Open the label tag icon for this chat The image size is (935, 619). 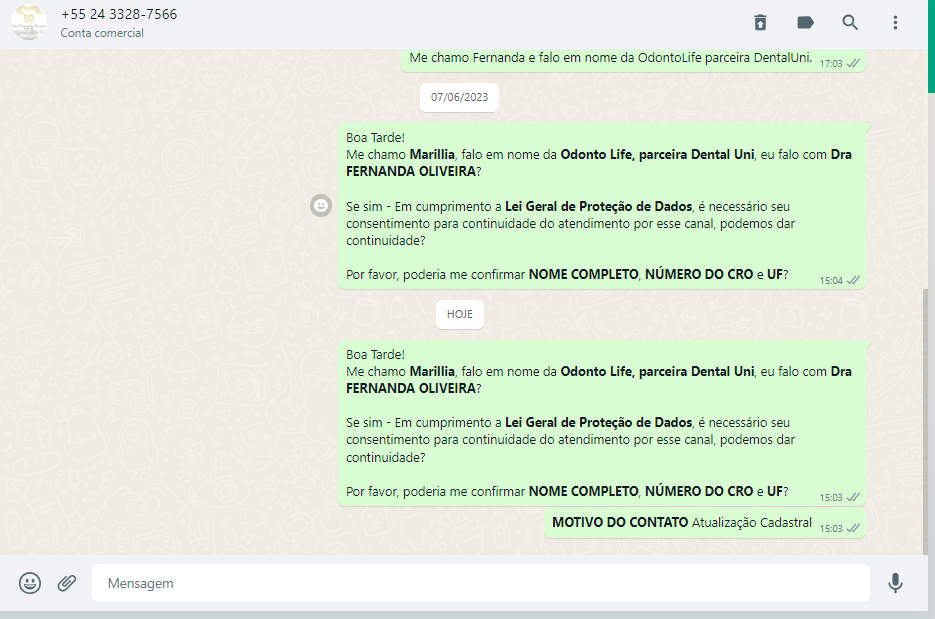[x=805, y=22]
